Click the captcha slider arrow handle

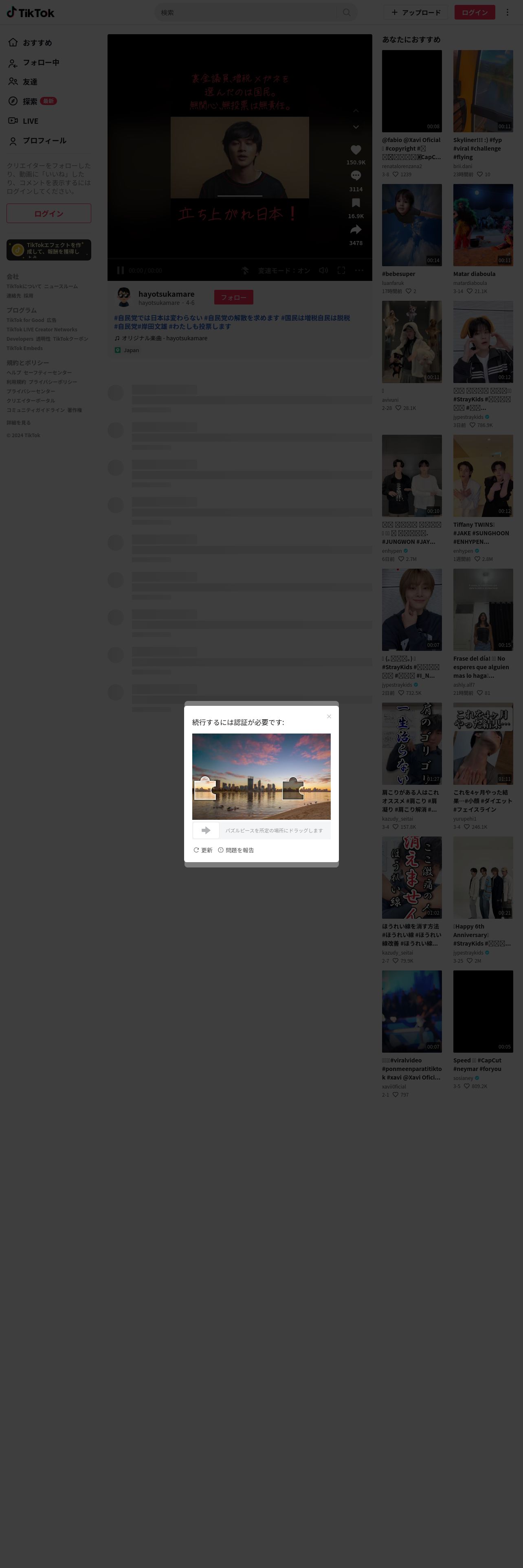[206, 830]
